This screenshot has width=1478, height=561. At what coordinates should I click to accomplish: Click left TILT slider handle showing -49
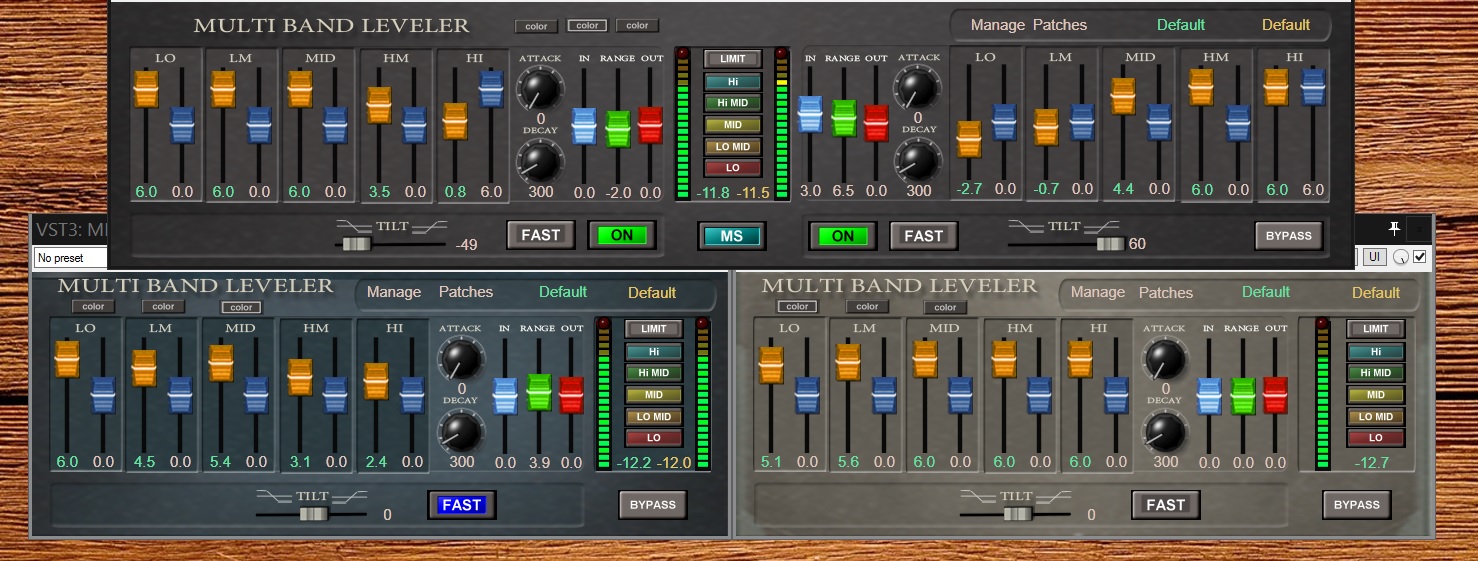(x=356, y=243)
